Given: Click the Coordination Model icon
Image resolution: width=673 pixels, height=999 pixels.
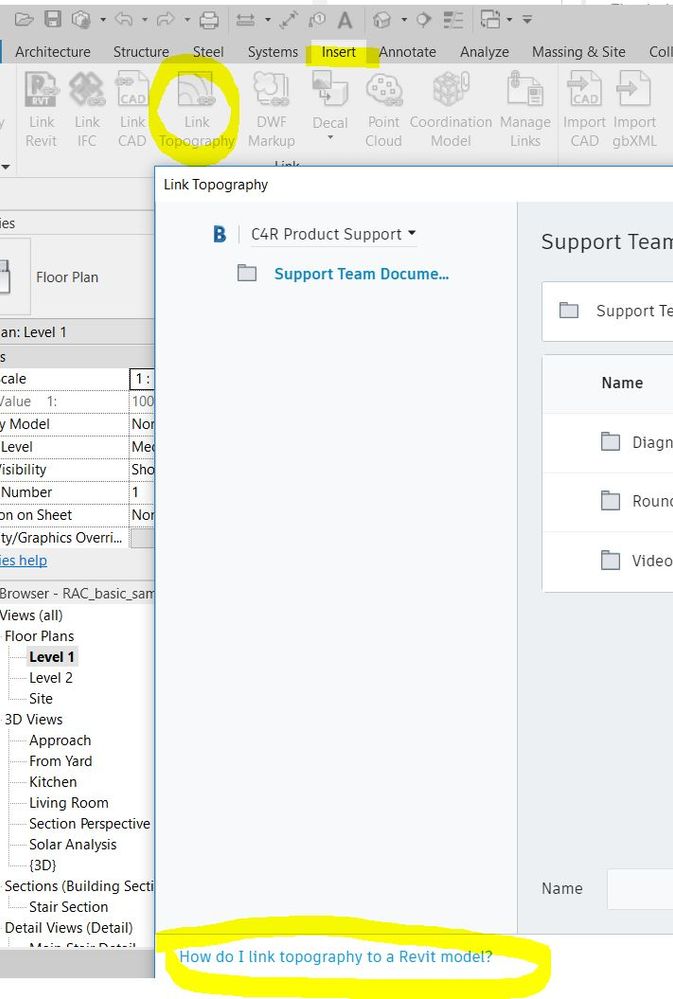Looking at the screenshot, I should pos(450,92).
